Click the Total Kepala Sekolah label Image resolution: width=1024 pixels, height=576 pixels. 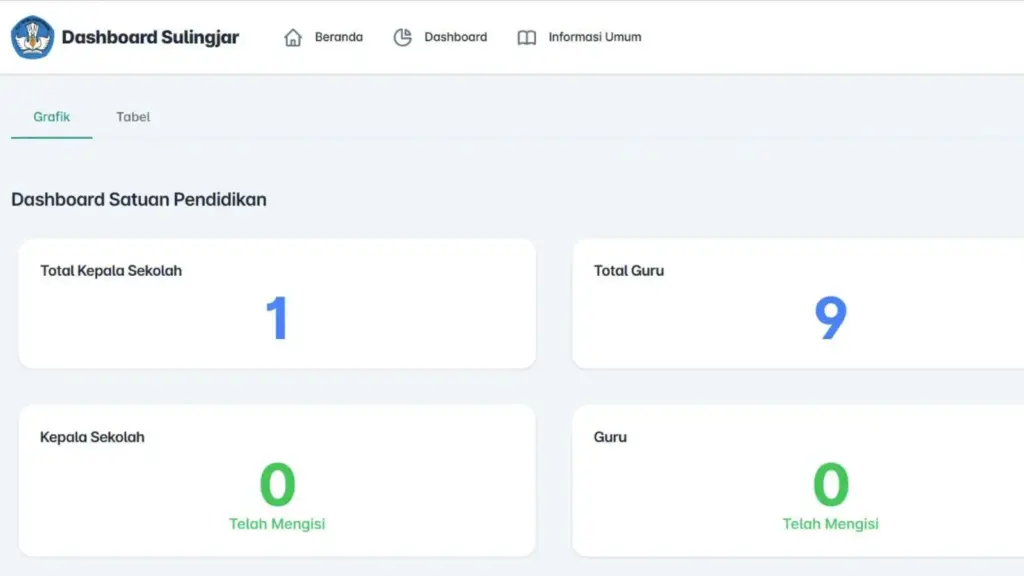pos(111,270)
